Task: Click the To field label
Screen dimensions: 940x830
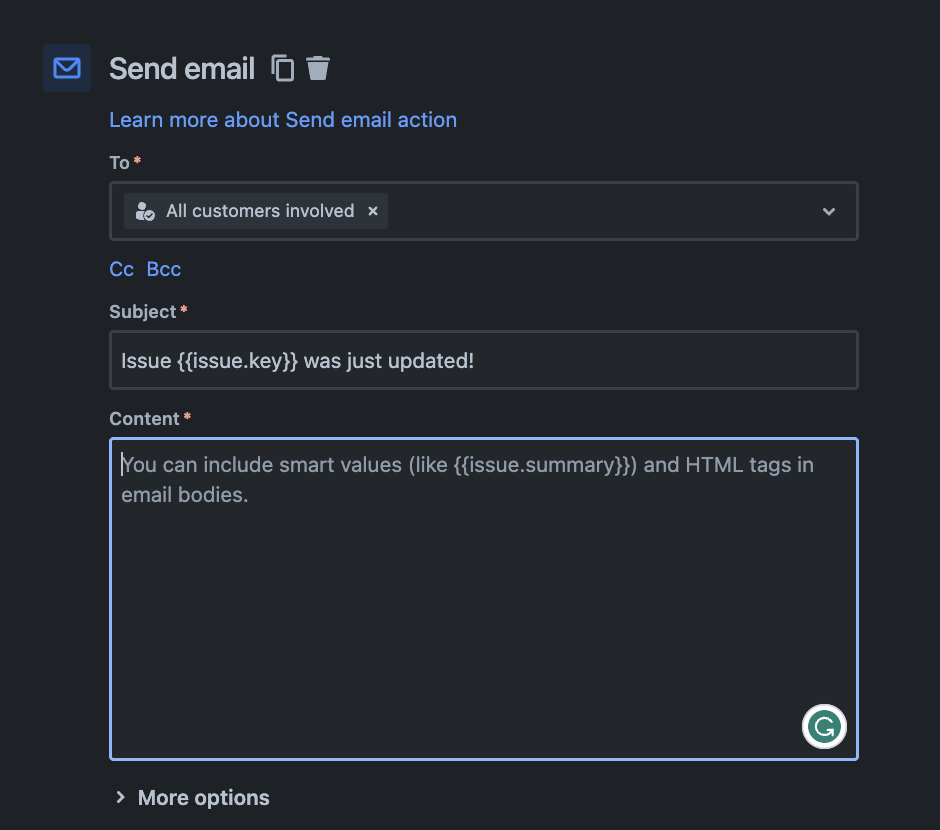Action: [119, 163]
